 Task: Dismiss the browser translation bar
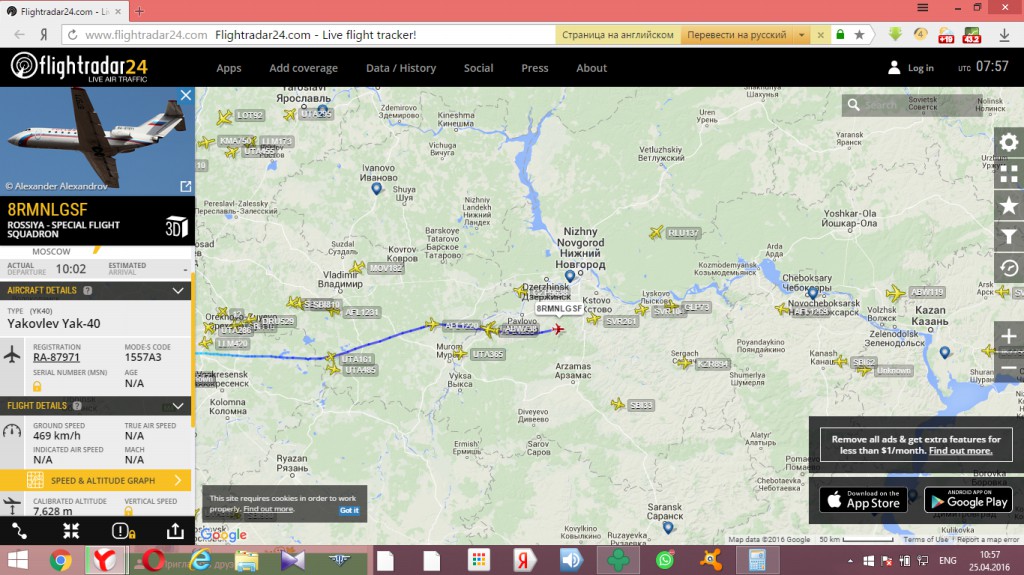pos(821,35)
